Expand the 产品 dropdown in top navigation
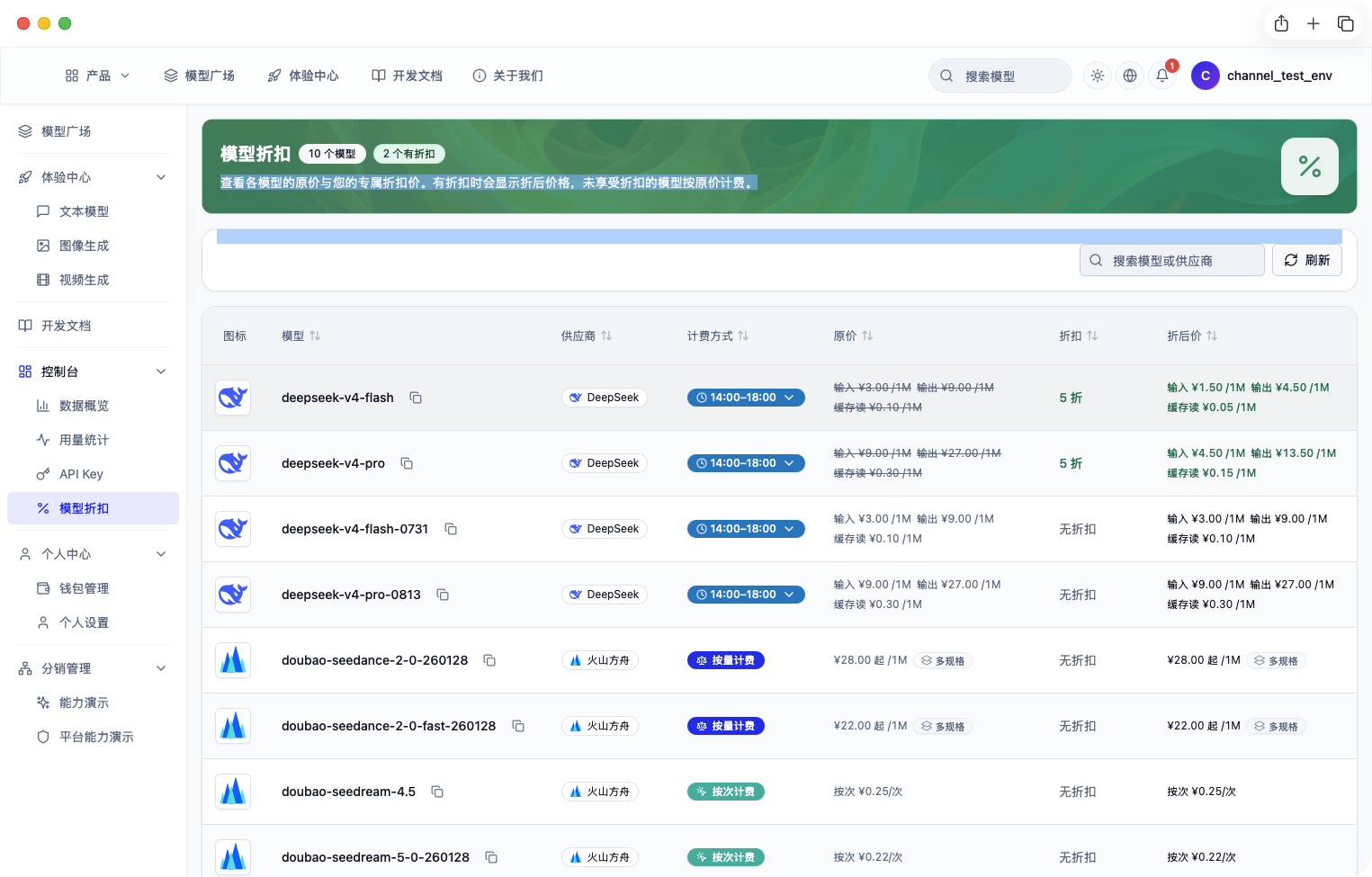The width and height of the screenshot is (1372, 877). point(98,76)
